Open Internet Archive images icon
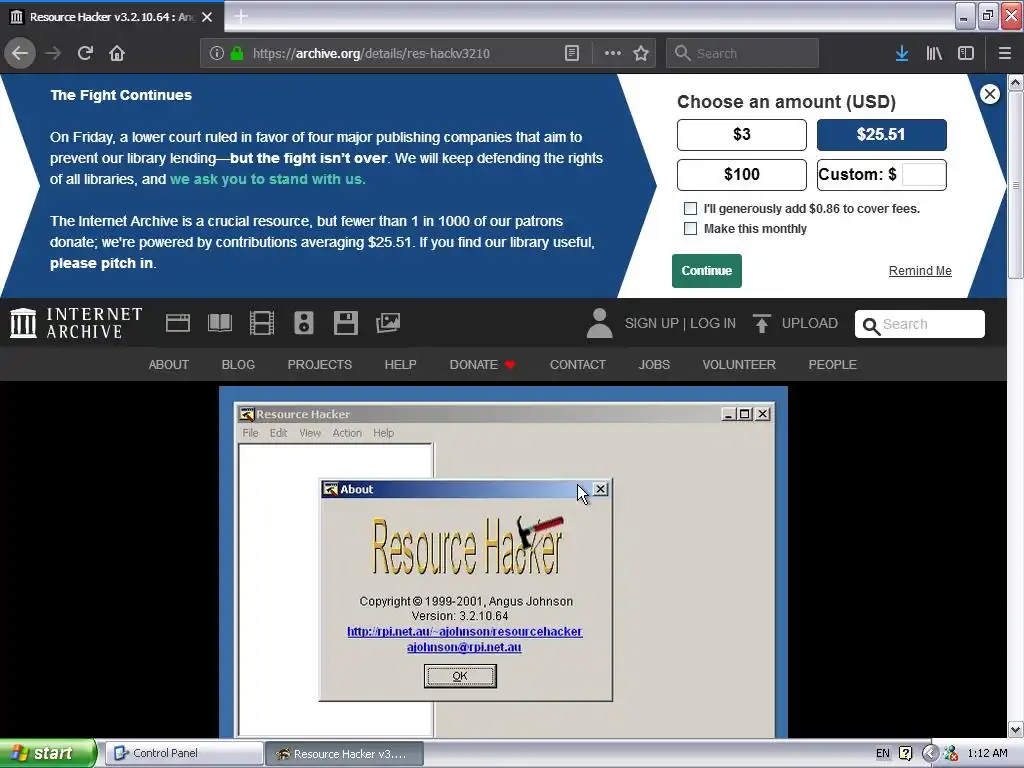The width and height of the screenshot is (1024, 768). coord(388,323)
